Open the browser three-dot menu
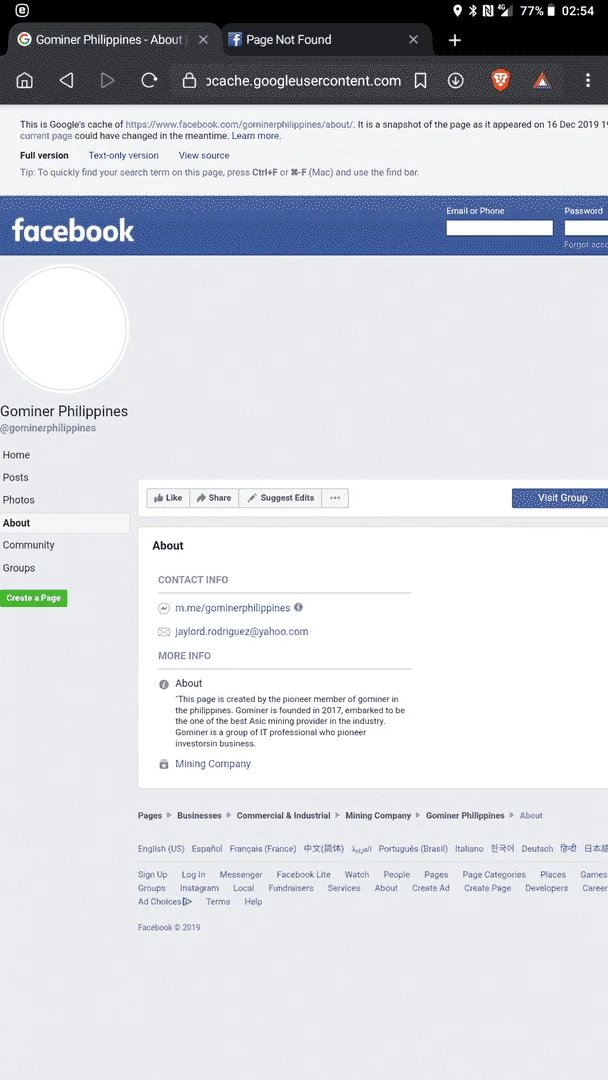Screen dimensions: 608x1080 coord(587,81)
